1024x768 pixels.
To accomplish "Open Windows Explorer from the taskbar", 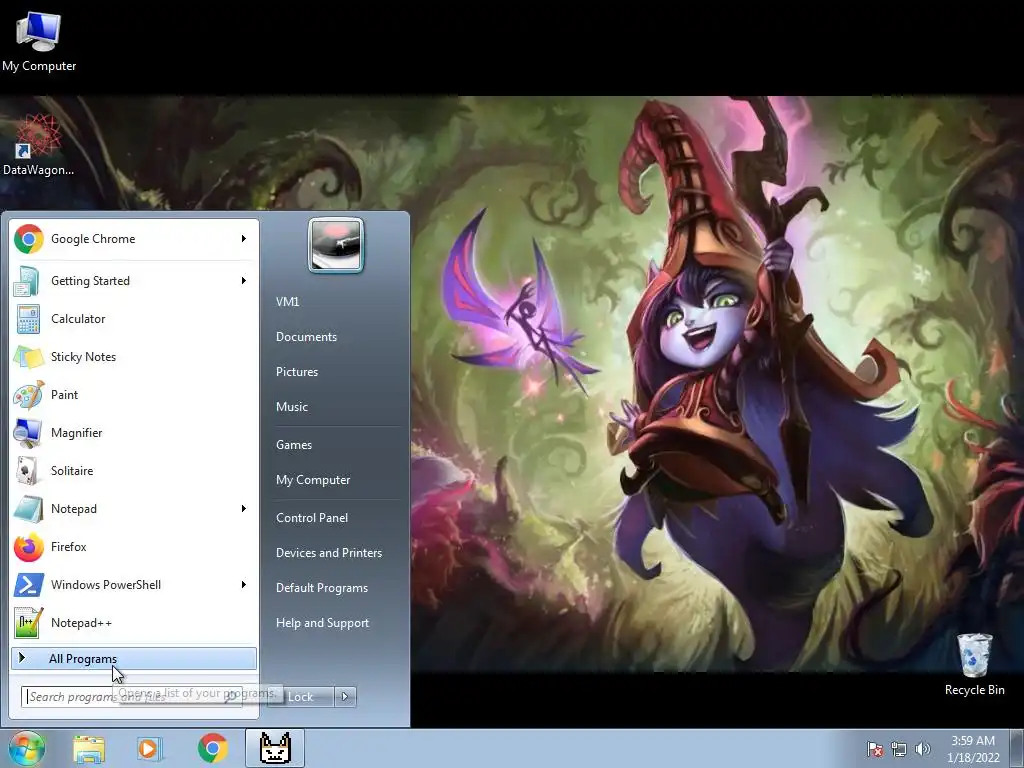I will 89,749.
